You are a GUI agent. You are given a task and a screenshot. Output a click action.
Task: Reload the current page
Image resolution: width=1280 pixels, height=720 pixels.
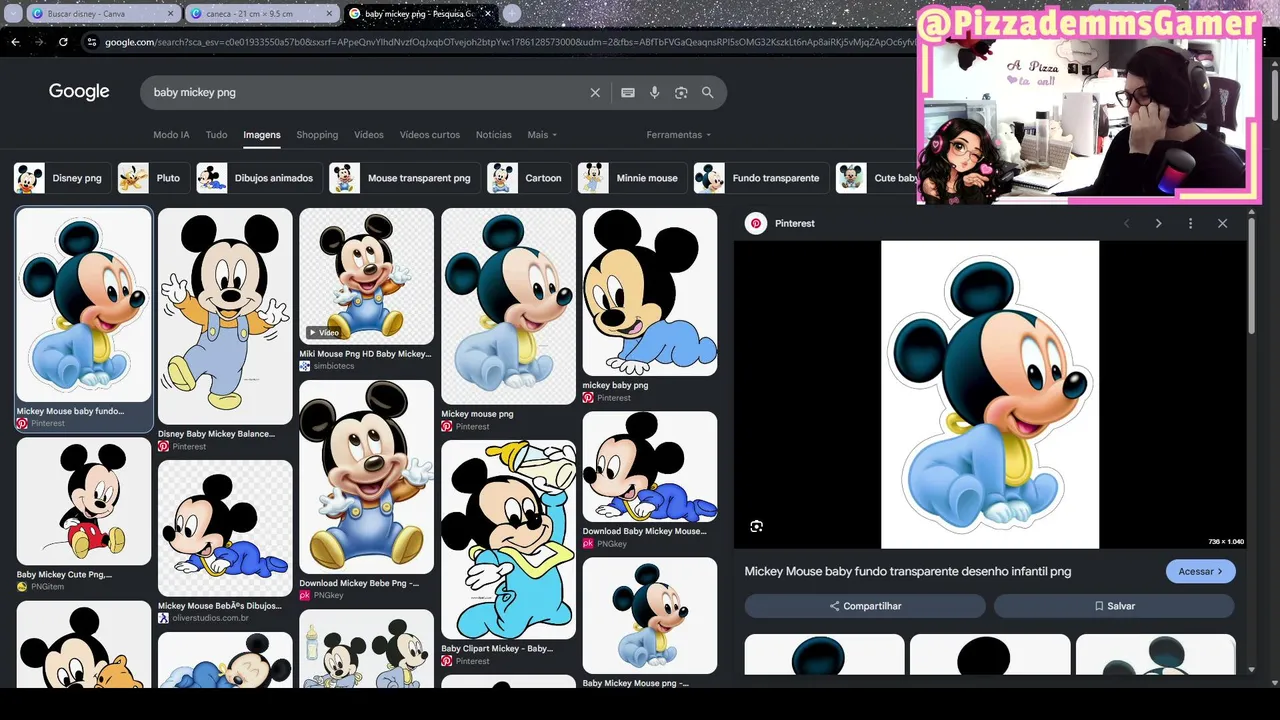[x=63, y=42]
